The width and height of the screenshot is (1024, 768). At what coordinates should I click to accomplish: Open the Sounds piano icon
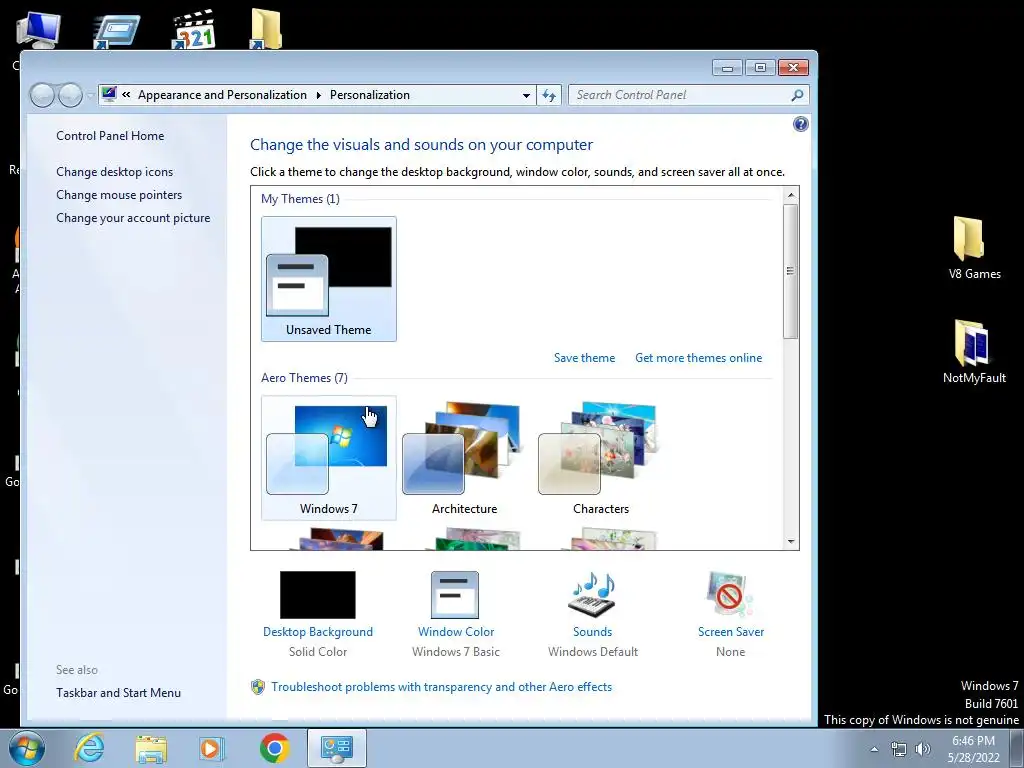click(592, 595)
